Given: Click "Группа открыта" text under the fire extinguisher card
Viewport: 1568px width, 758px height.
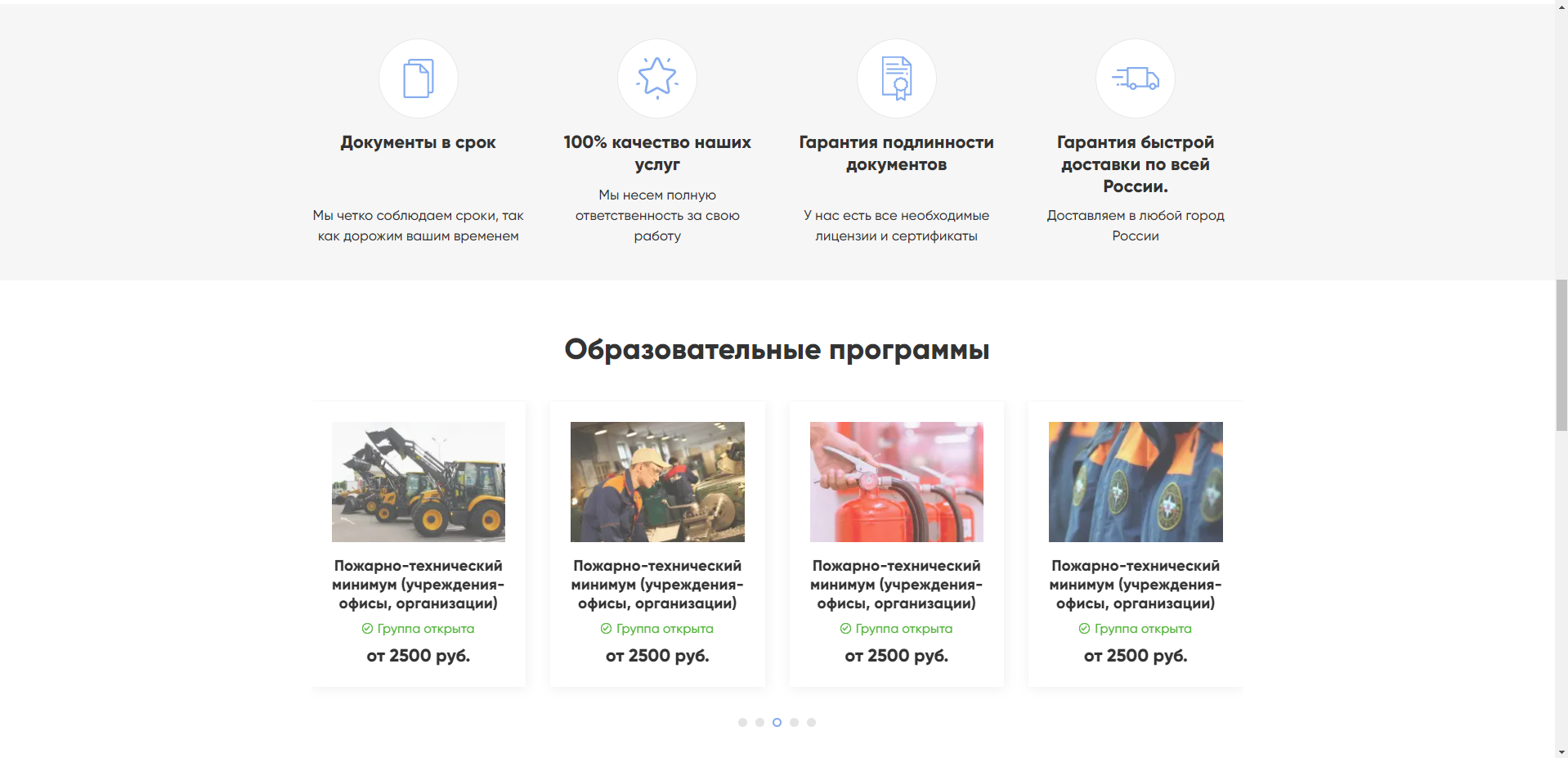Looking at the screenshot, I should [x=904, y=629].
